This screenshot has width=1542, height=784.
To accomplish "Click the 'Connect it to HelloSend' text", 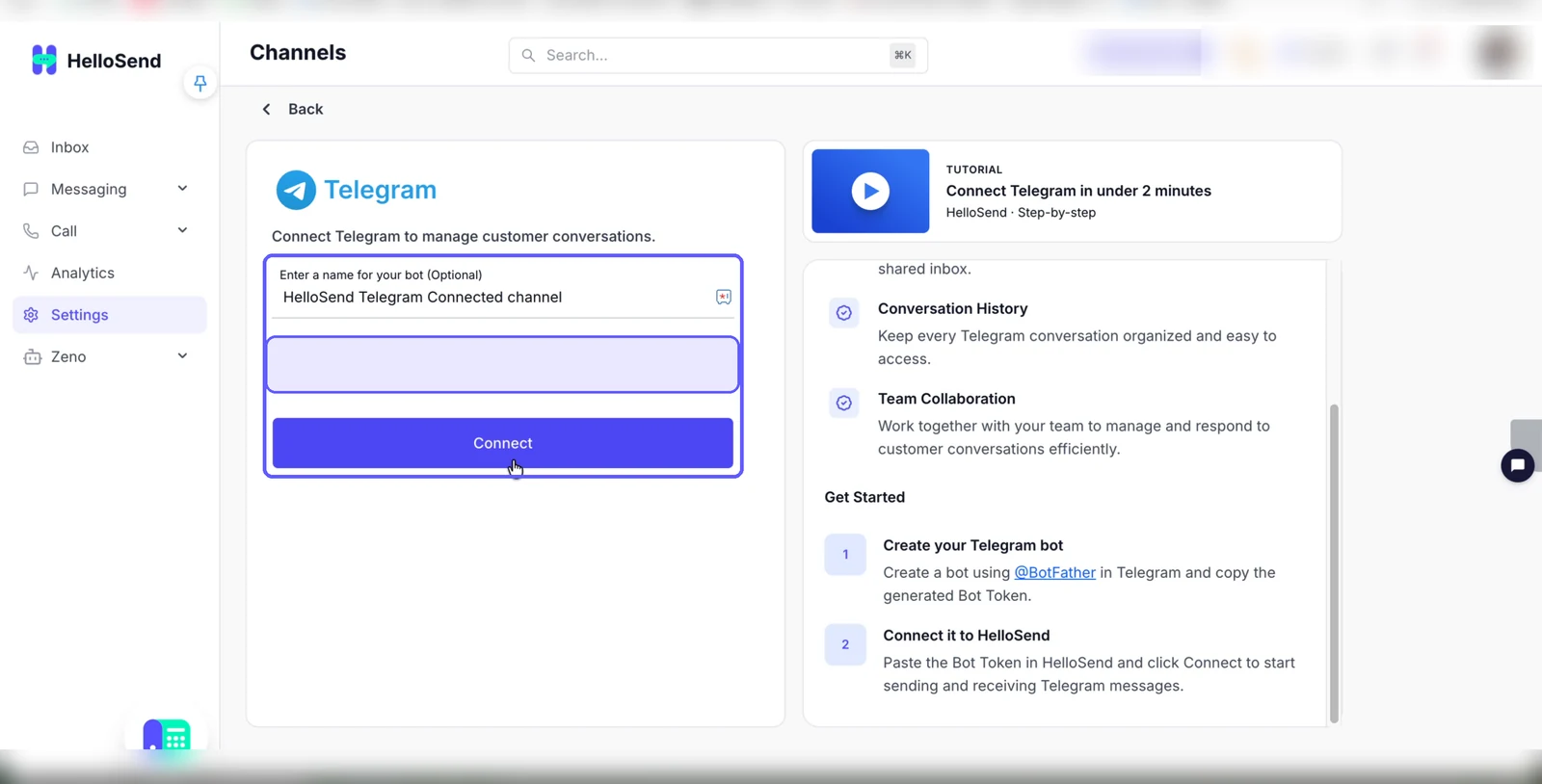I will tap(967, 636).
